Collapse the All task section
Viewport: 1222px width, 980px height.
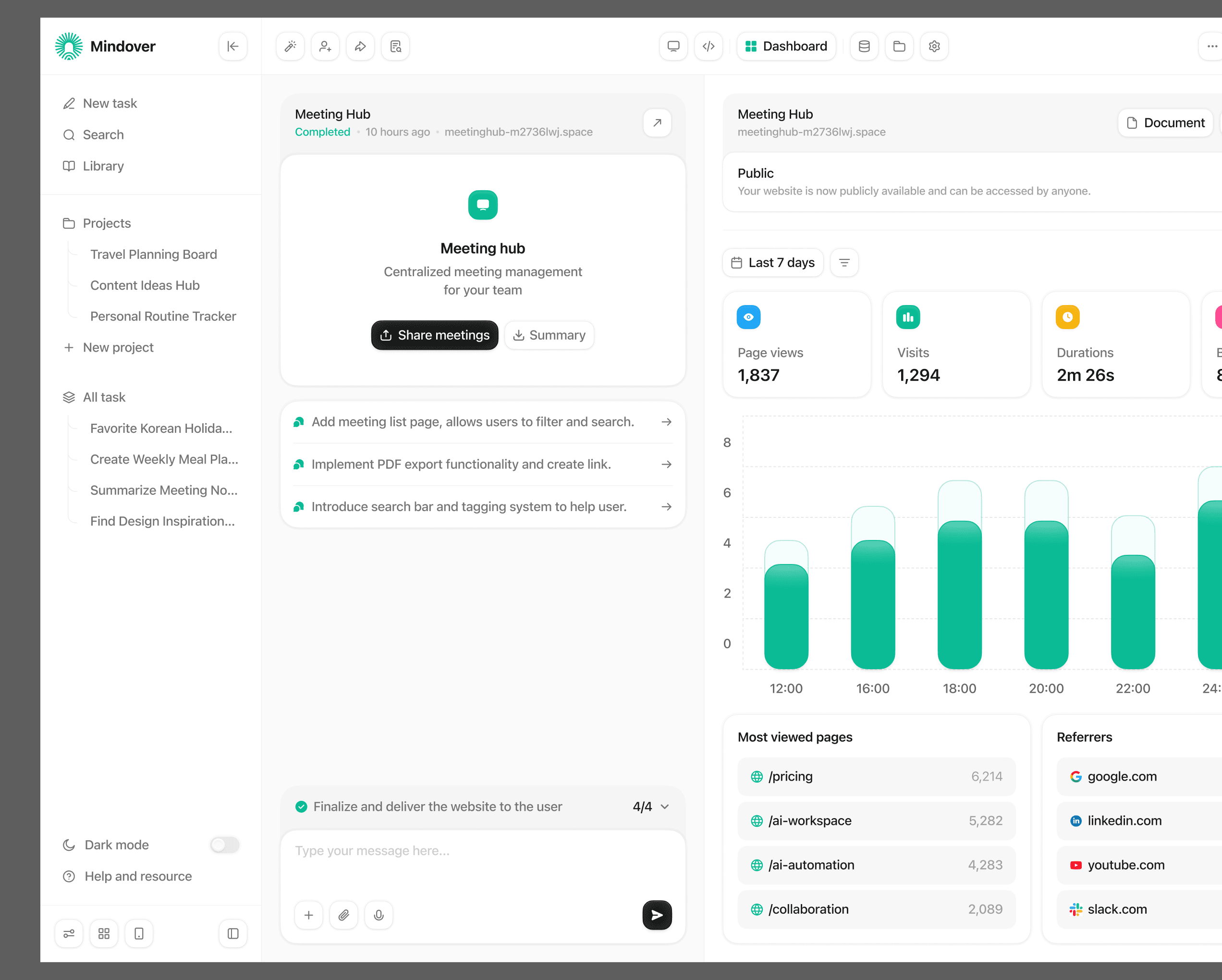(x=95, y=397)
